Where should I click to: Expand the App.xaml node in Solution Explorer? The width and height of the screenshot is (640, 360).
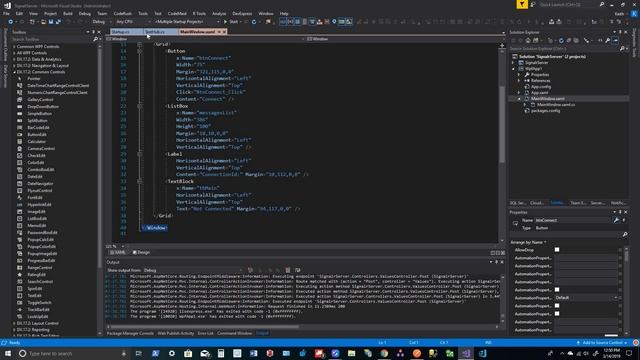[519, 93]
